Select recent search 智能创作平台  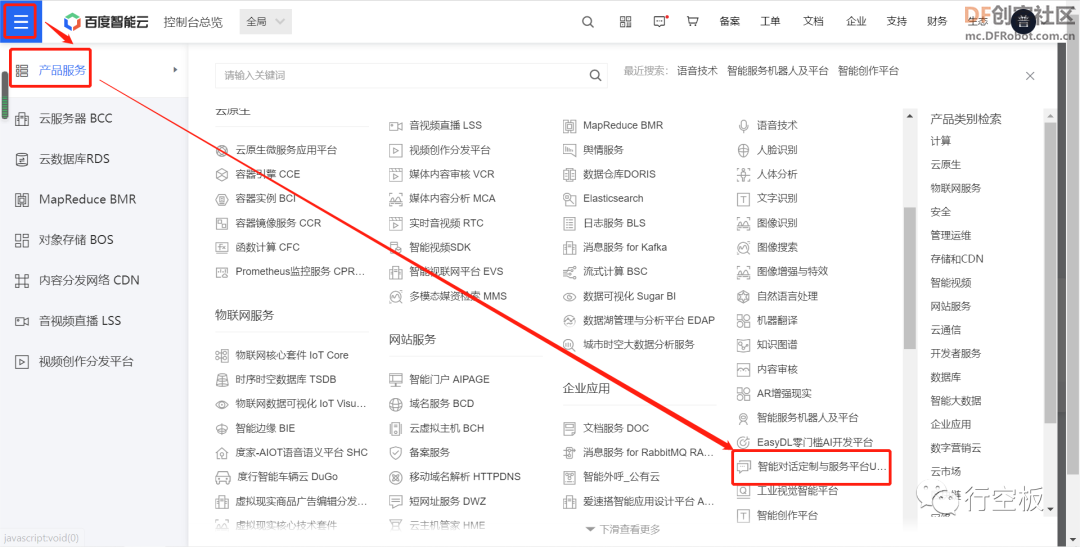tap(868, 70)
